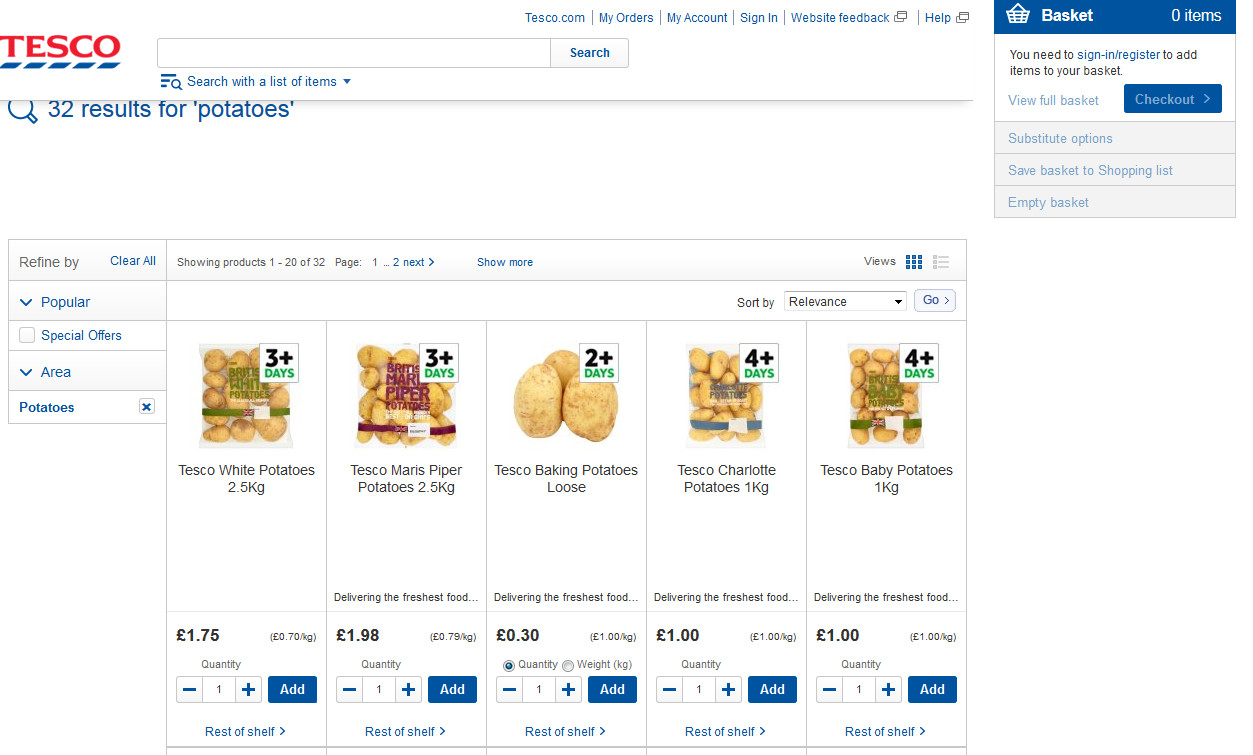Decrease quantity for Baking Potatoes Loose

point(510,689)
